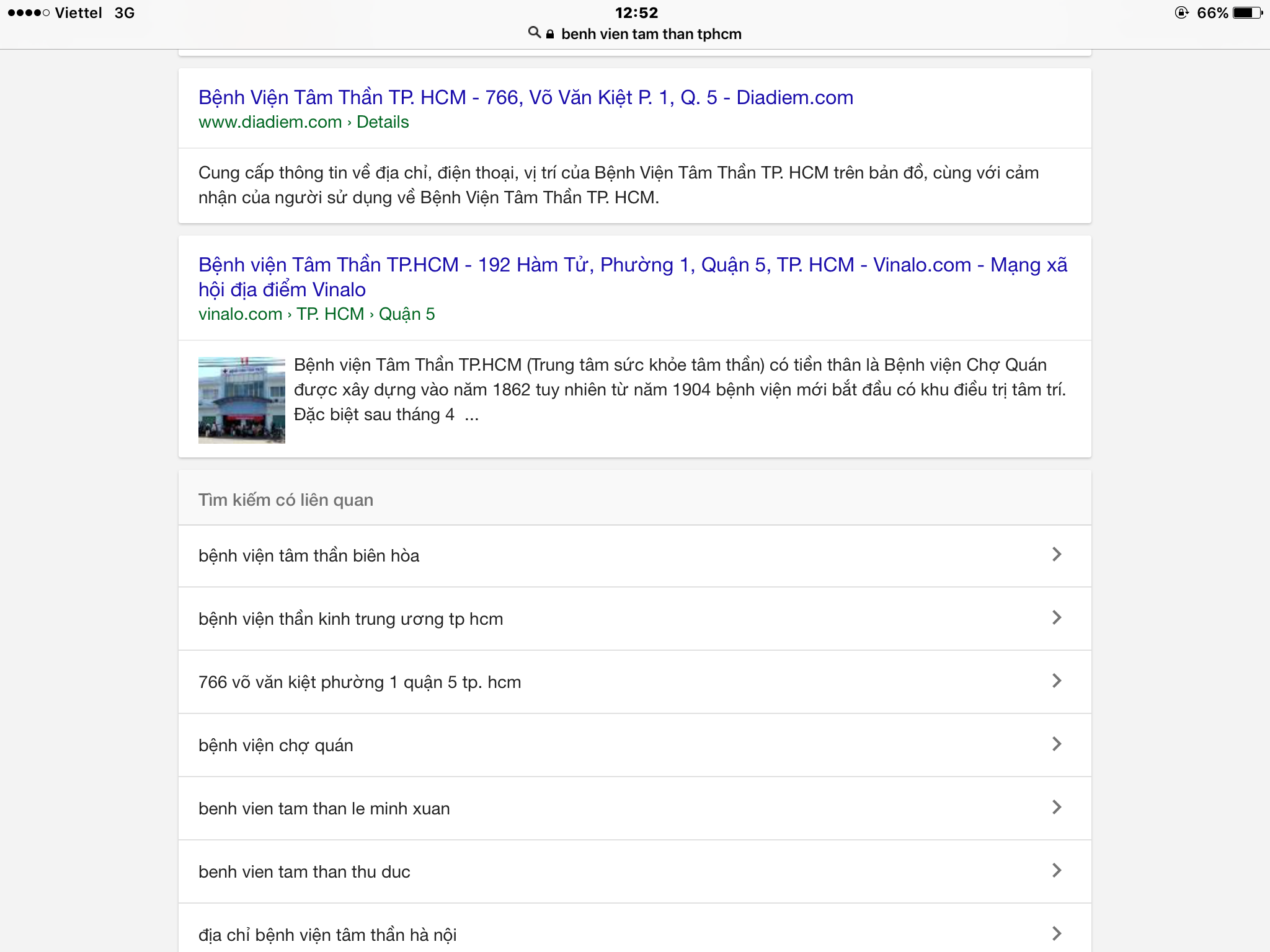Image resolution: width=1270 pixels, height=952 pixels.
Task: Select related search benh vien tam than thu duc
Action: (304, 871)
